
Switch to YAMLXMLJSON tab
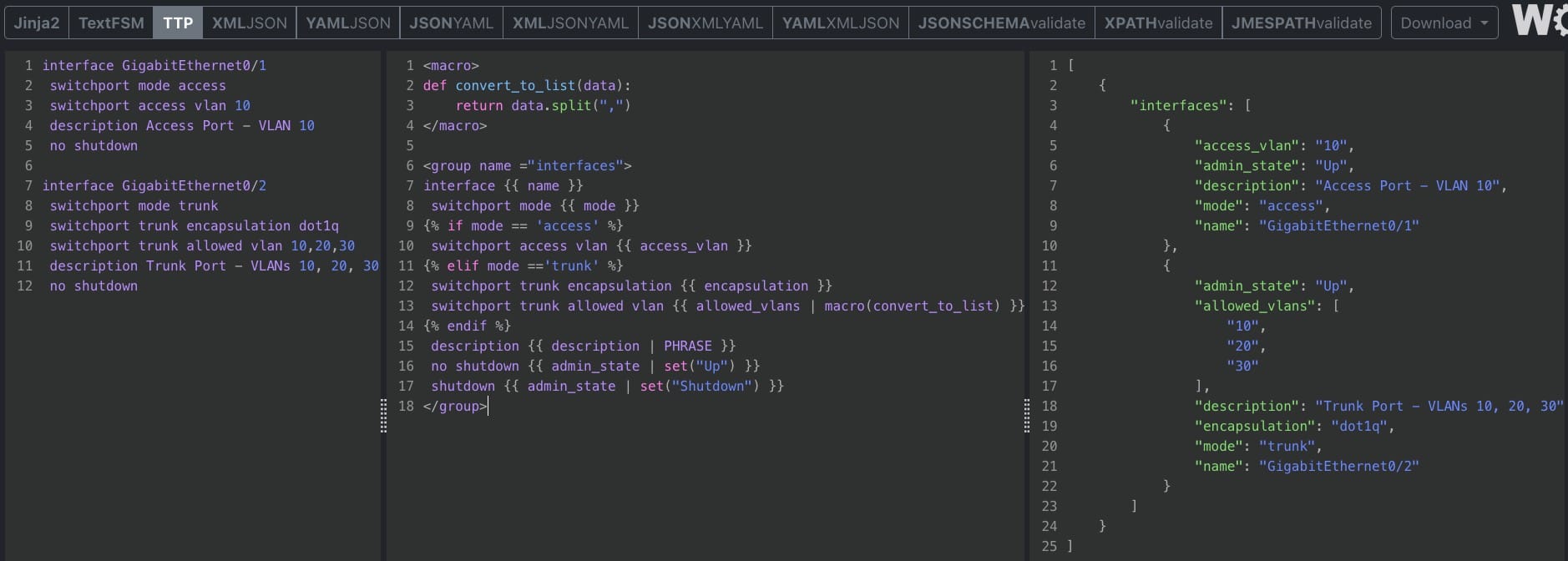pyautogui.click(x=841, y=23)
